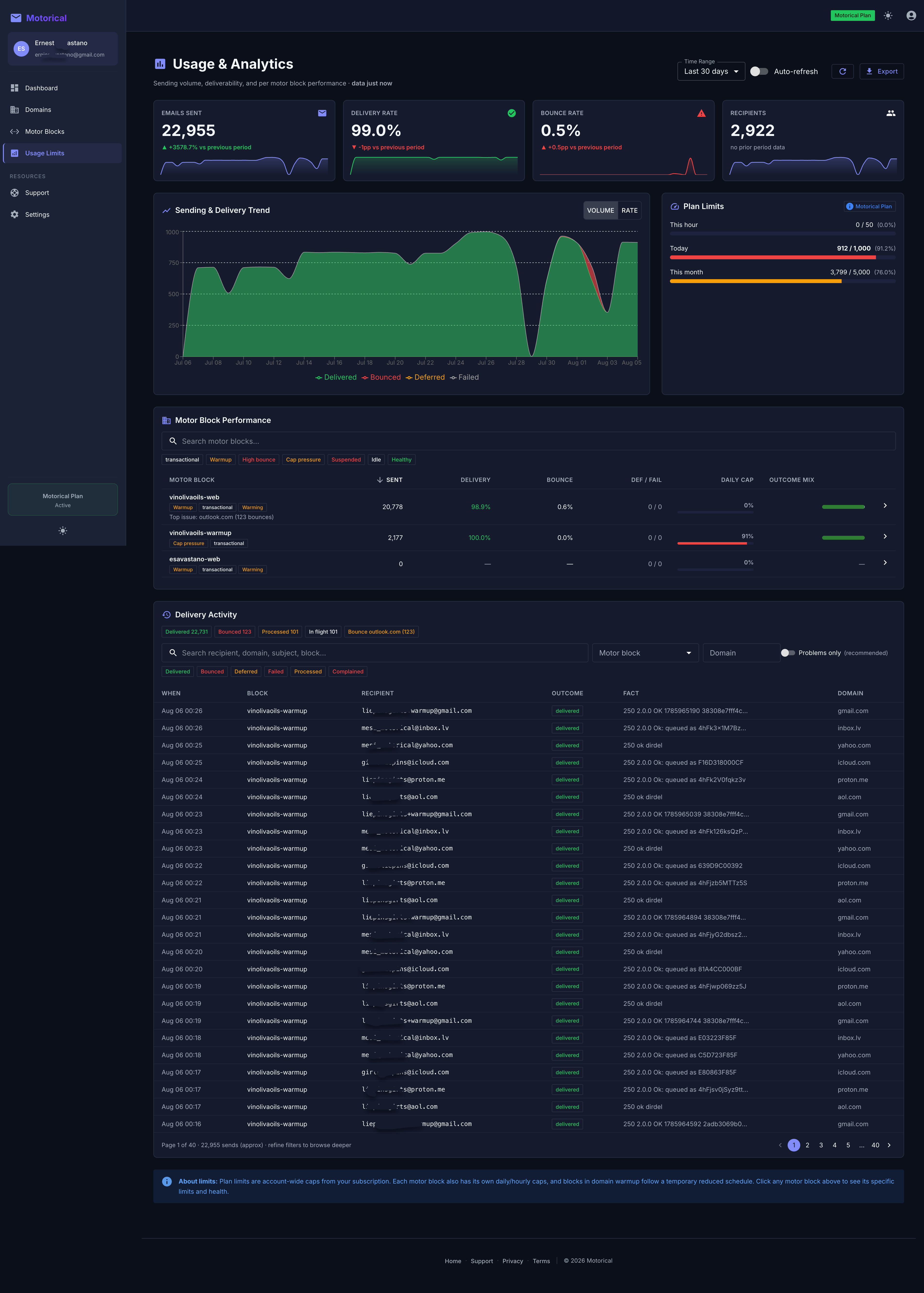Open the Motor block filter dropdown

click(645, 653)
